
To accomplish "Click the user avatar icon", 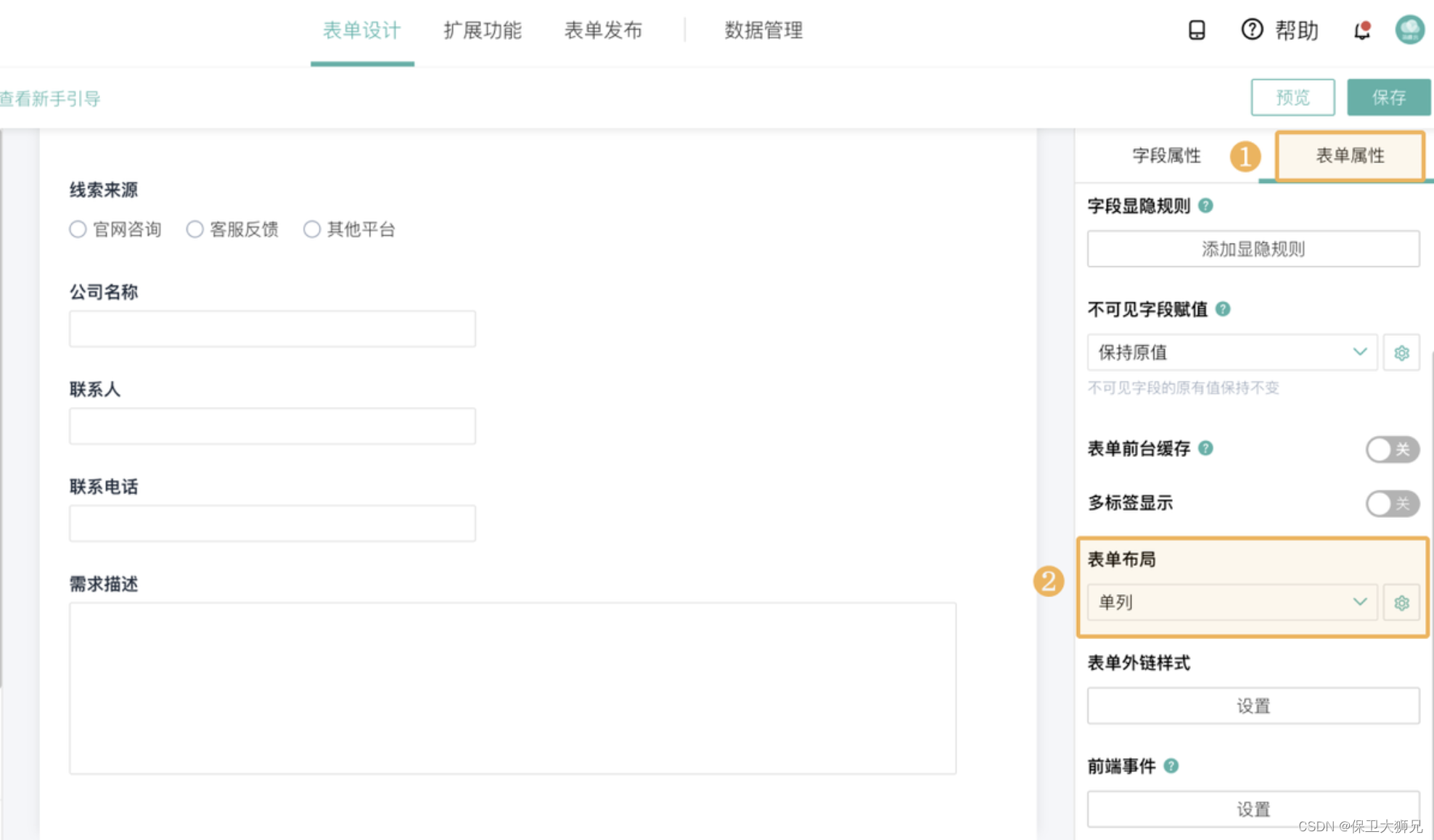I will tap(1409, 30).
